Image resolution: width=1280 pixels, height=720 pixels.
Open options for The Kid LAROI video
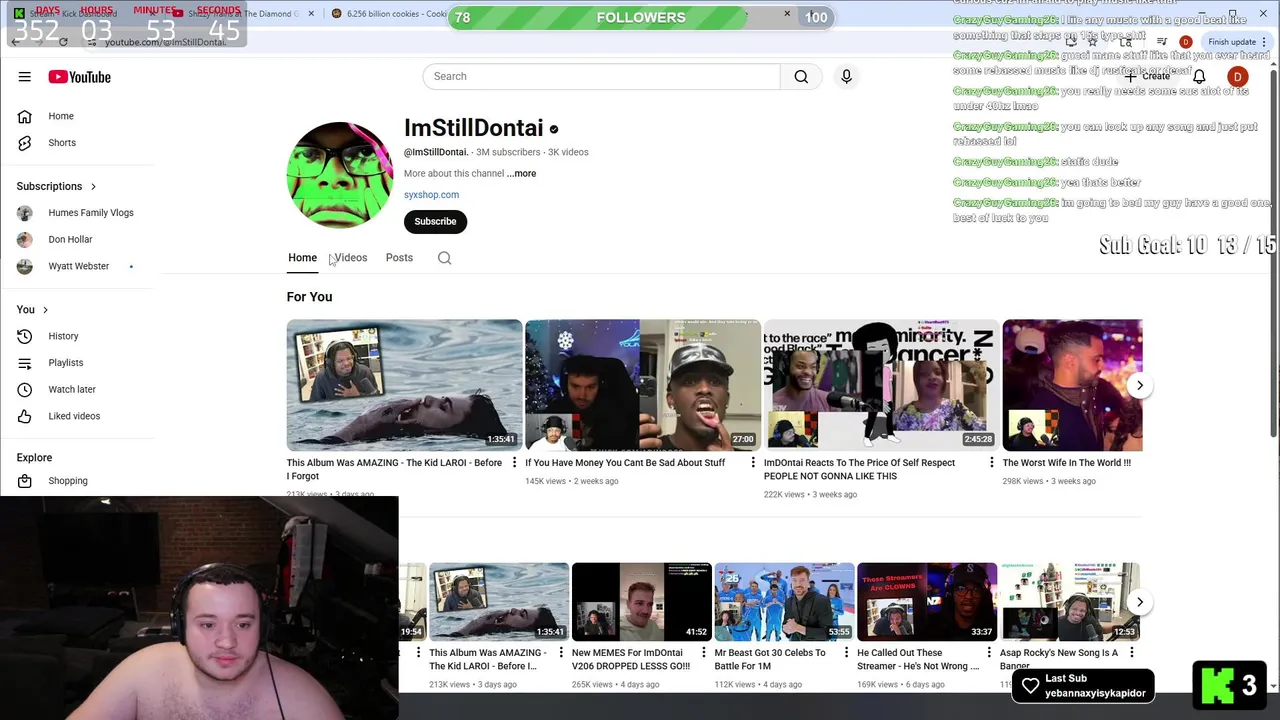(x=514, y=462)
